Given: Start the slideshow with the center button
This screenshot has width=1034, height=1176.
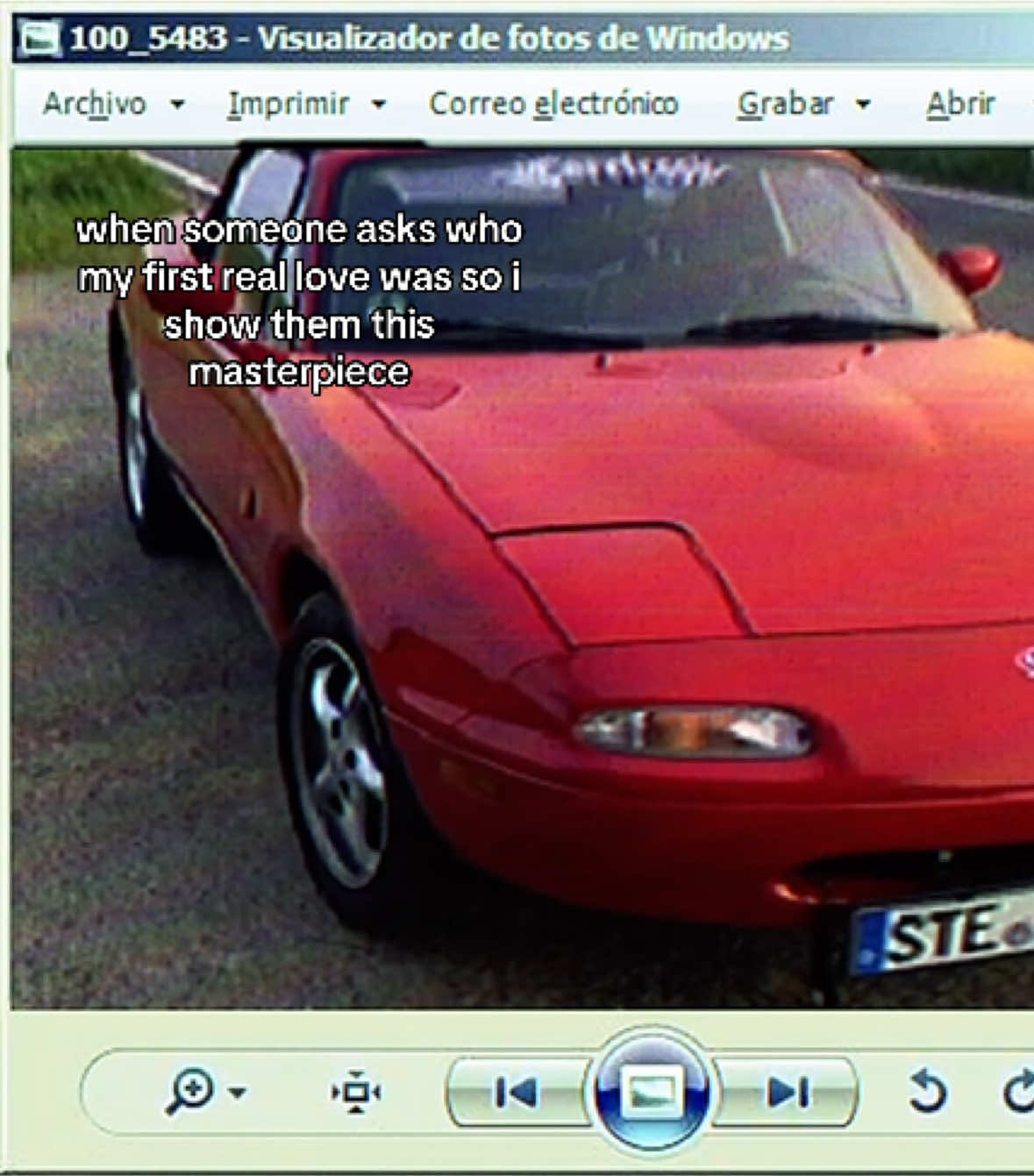Looking at the screenshot, I should coord(652,1092).
